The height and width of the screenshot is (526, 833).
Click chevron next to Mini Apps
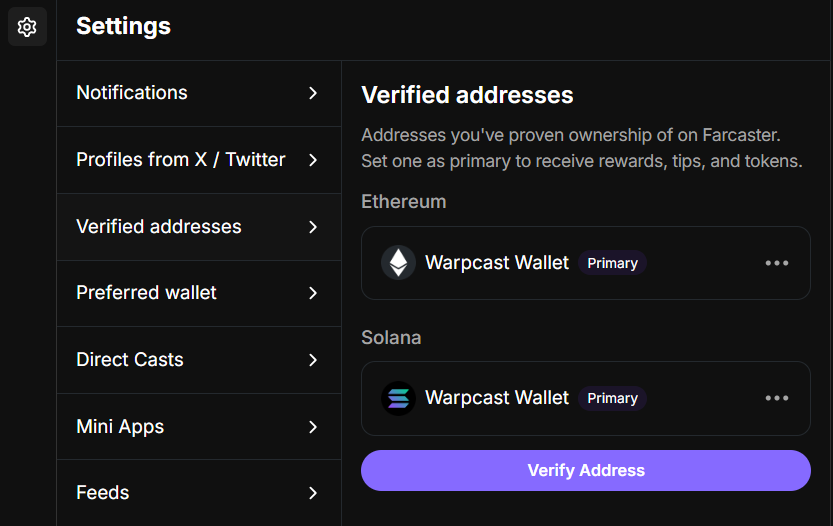coord(313,427)
